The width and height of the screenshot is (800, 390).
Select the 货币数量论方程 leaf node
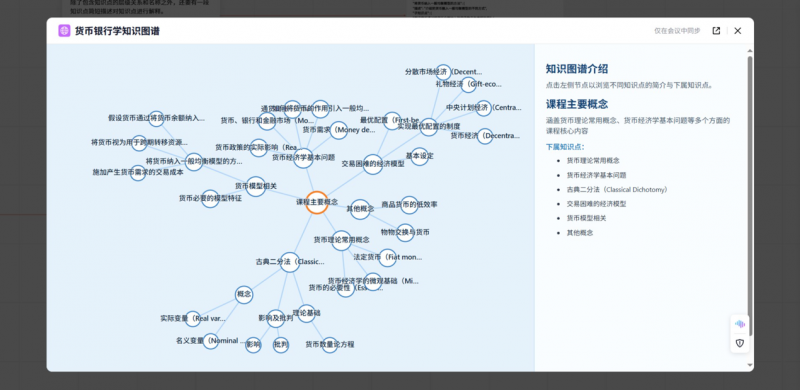[x=330, y=345]
